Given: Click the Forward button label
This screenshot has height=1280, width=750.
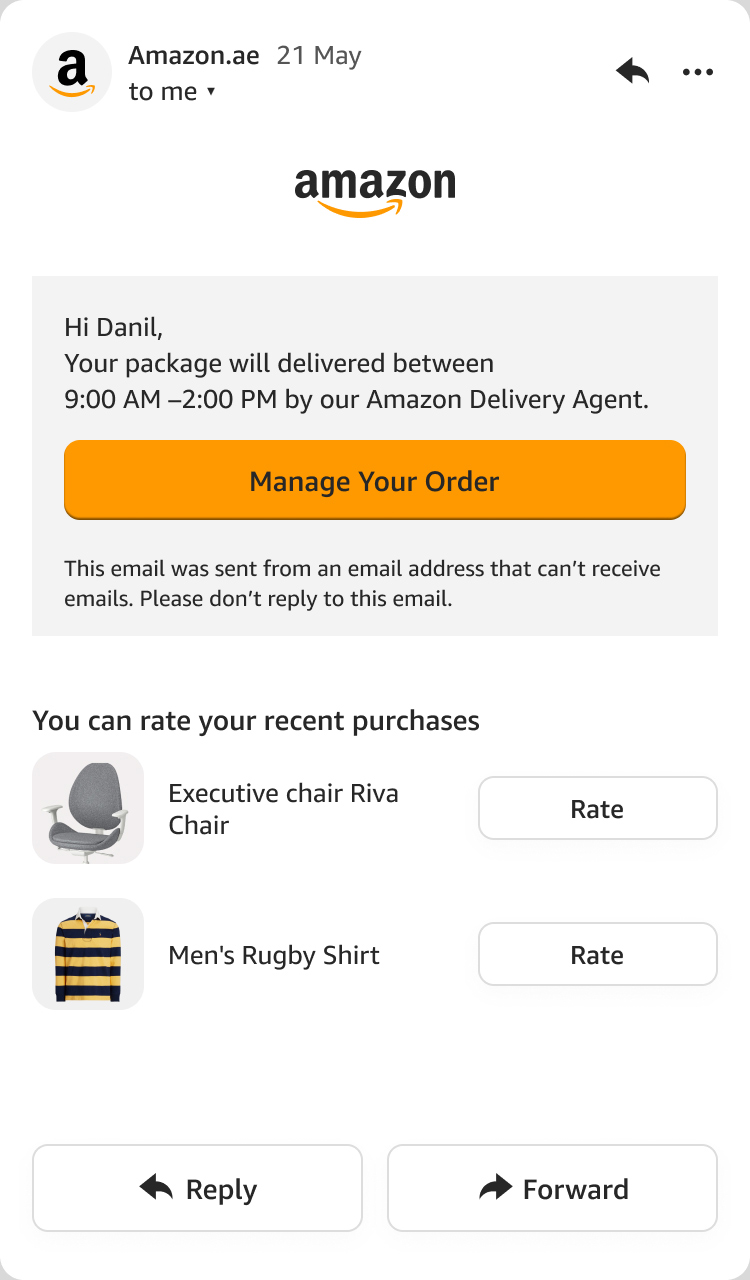Looking at the screenshot, I should (575, 1189).
